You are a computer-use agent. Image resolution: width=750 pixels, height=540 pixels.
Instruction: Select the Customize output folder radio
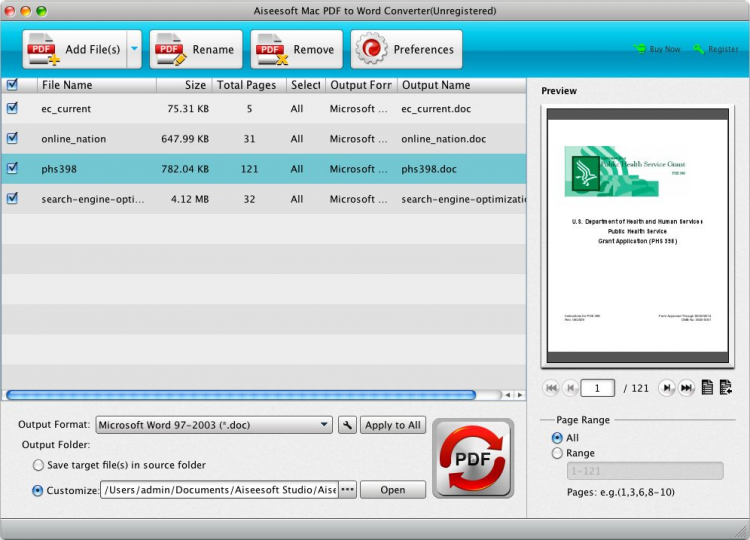pyautogui.click(x=37, y=491)
